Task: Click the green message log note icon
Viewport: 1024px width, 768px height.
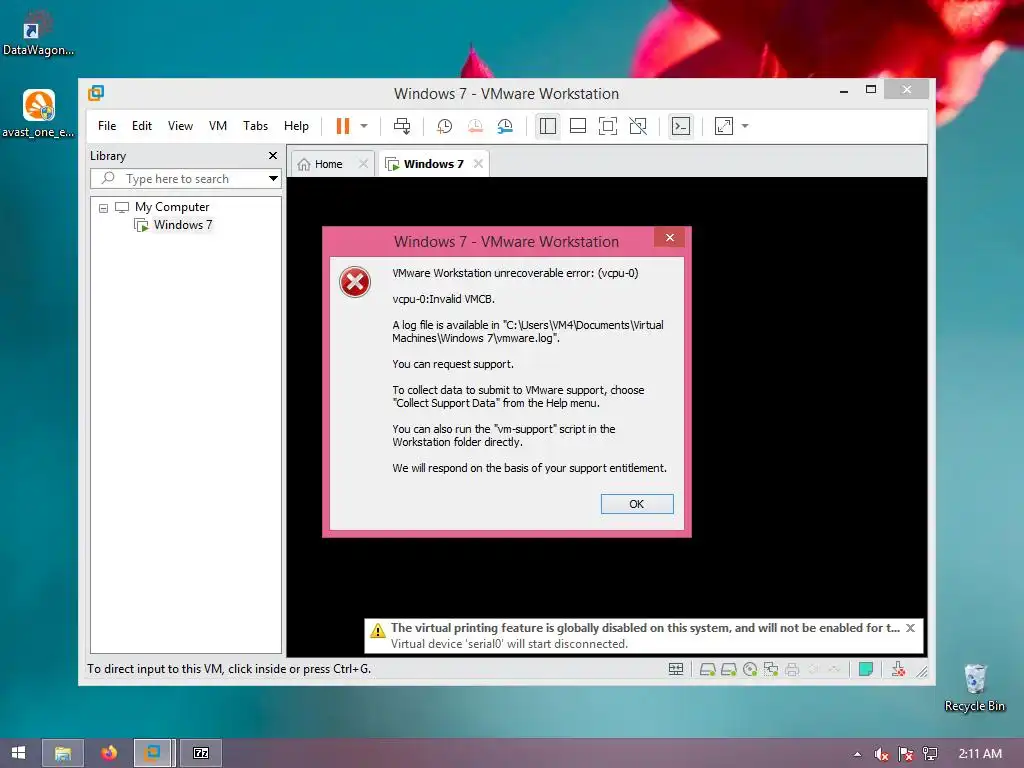Action: pos(866,669)
